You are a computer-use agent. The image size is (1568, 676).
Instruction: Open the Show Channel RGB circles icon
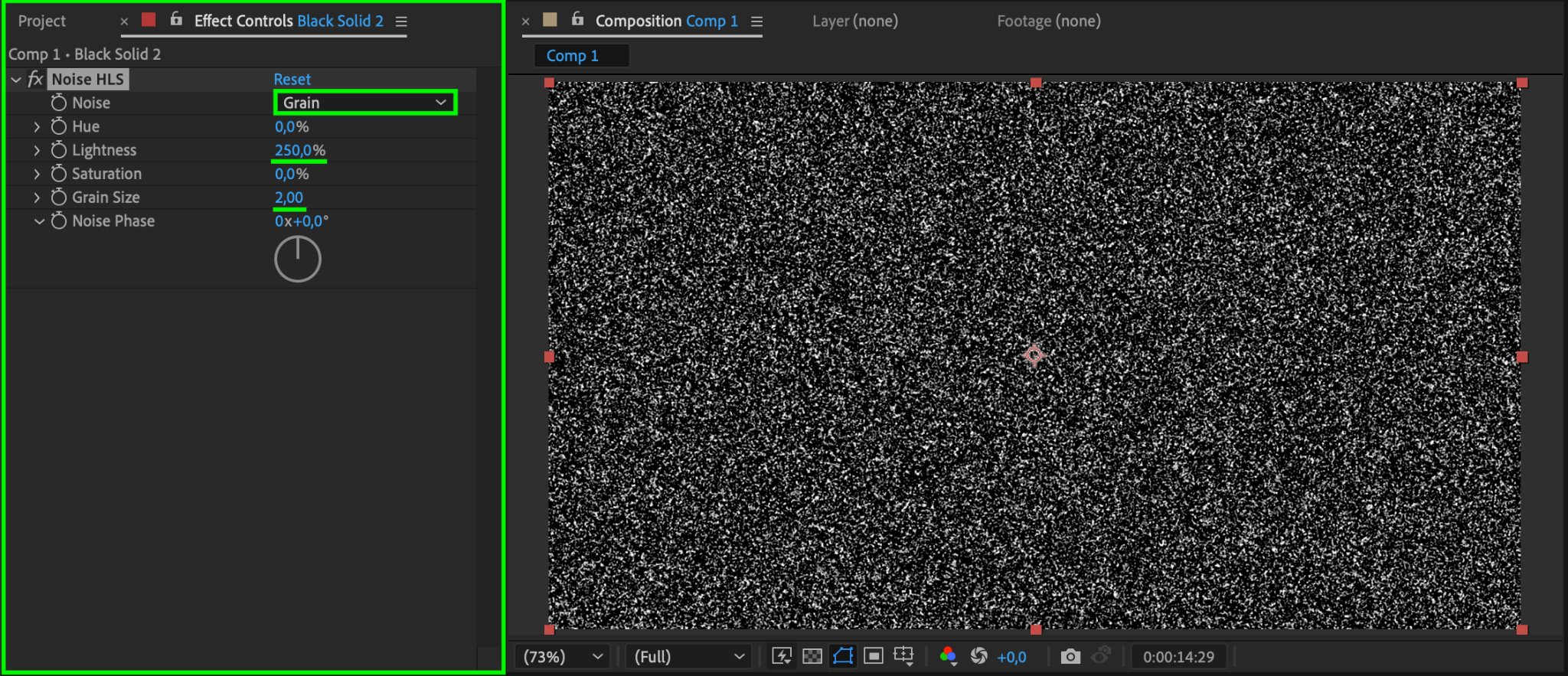tap(948, 655)
